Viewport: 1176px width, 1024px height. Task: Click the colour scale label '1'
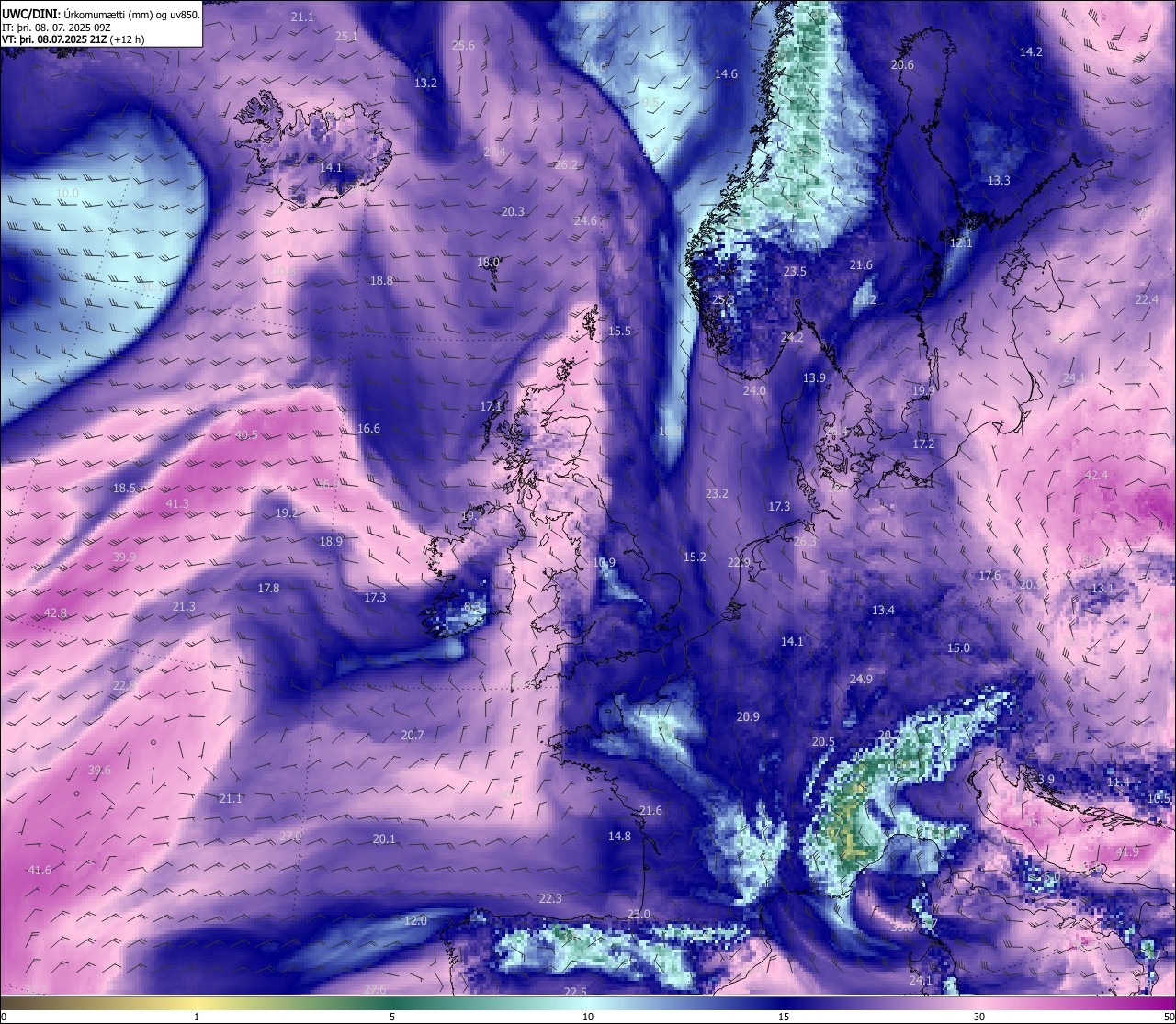point(197,1017)
